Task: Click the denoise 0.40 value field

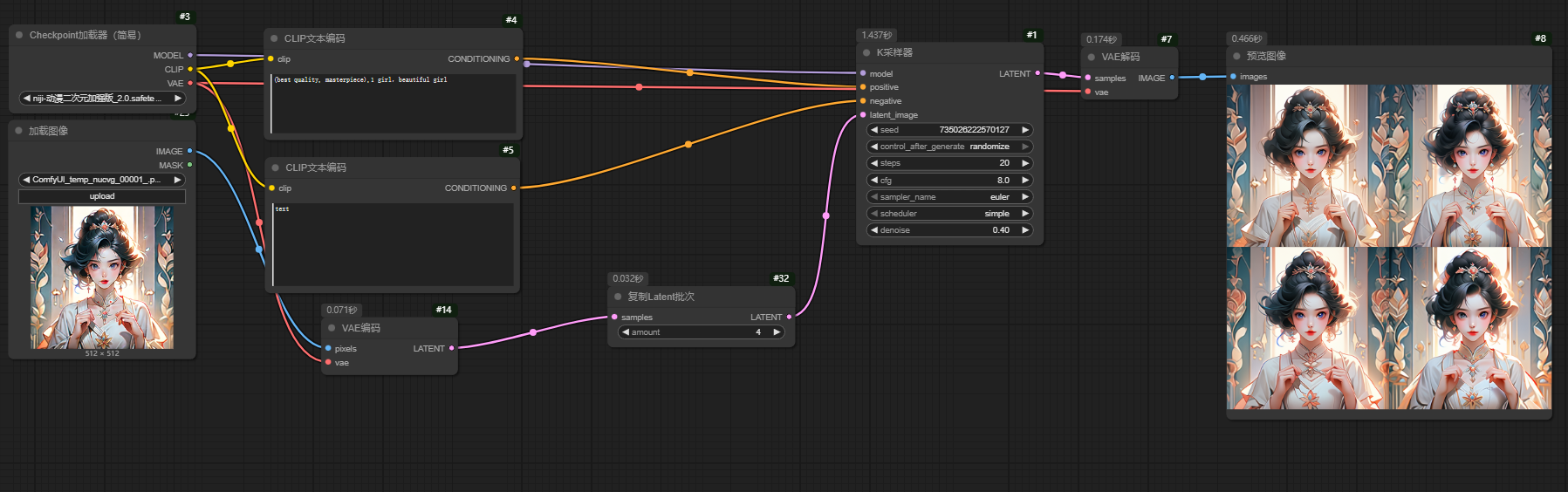Action: coord(949,230)
